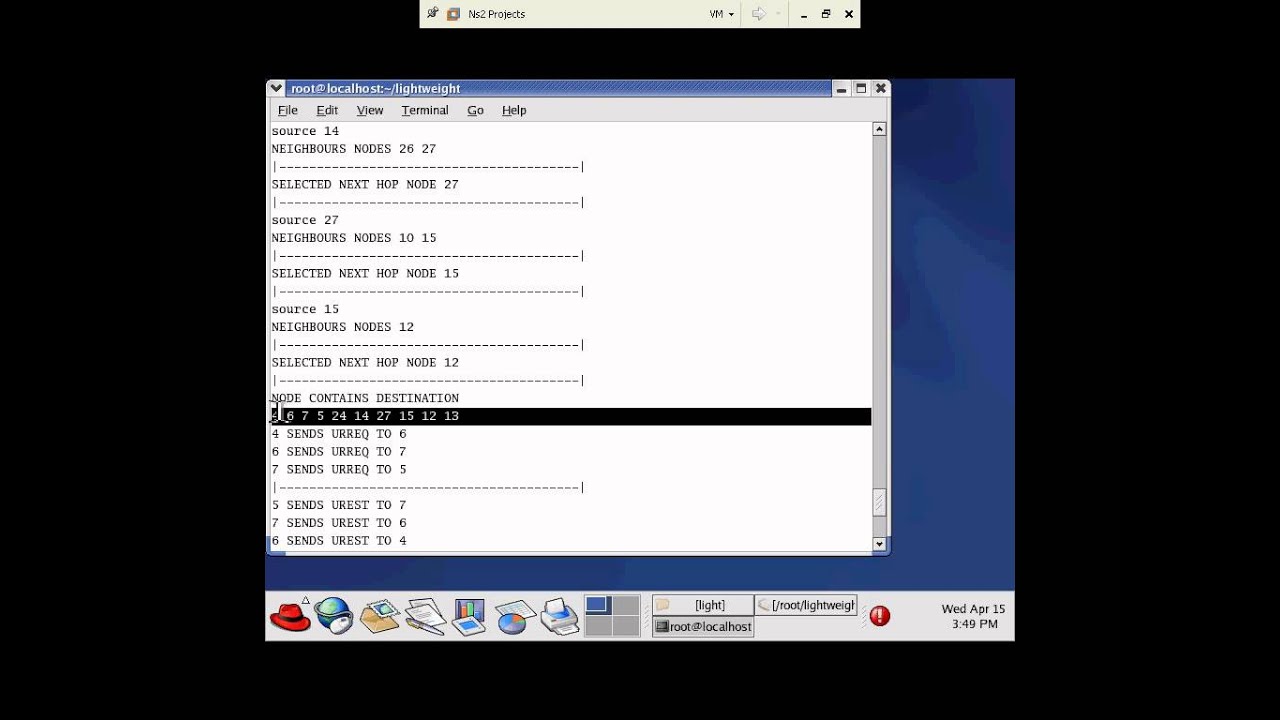Click the highlighted node path line
1280x720 pixels.
click(570, 416)
